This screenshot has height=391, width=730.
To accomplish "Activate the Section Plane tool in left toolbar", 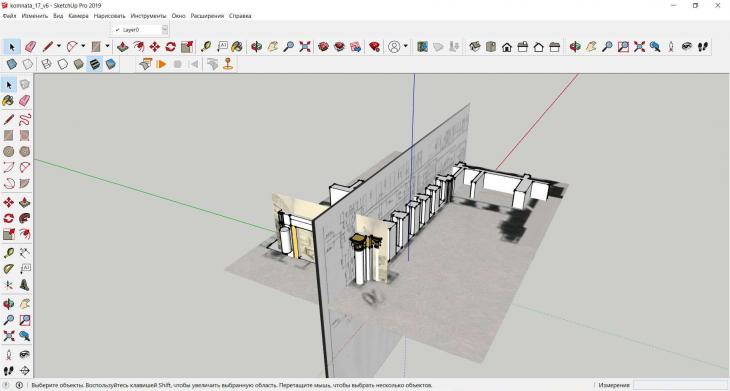I will 25,371.
